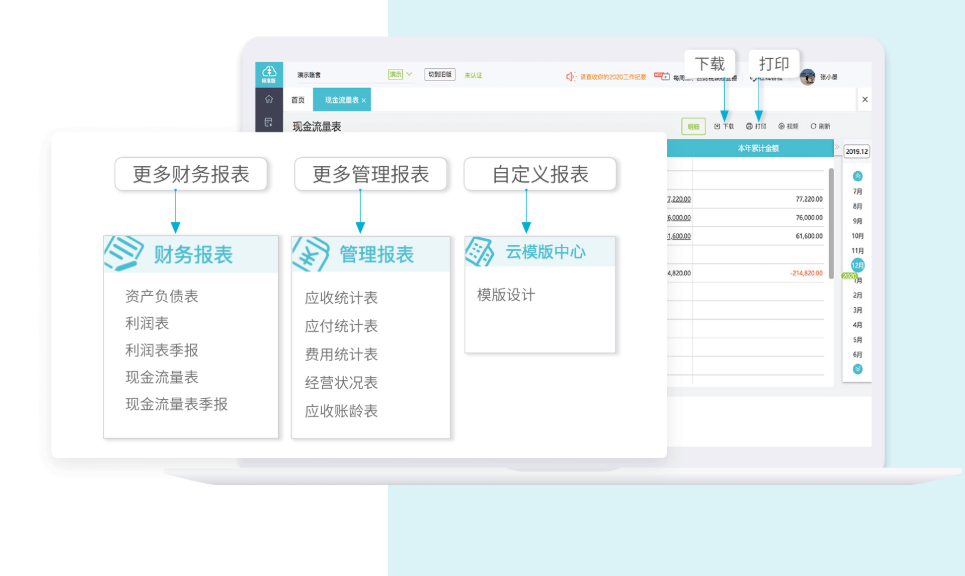
Task: Select 10月 in the month list
Action: click(x=857, y=235)
